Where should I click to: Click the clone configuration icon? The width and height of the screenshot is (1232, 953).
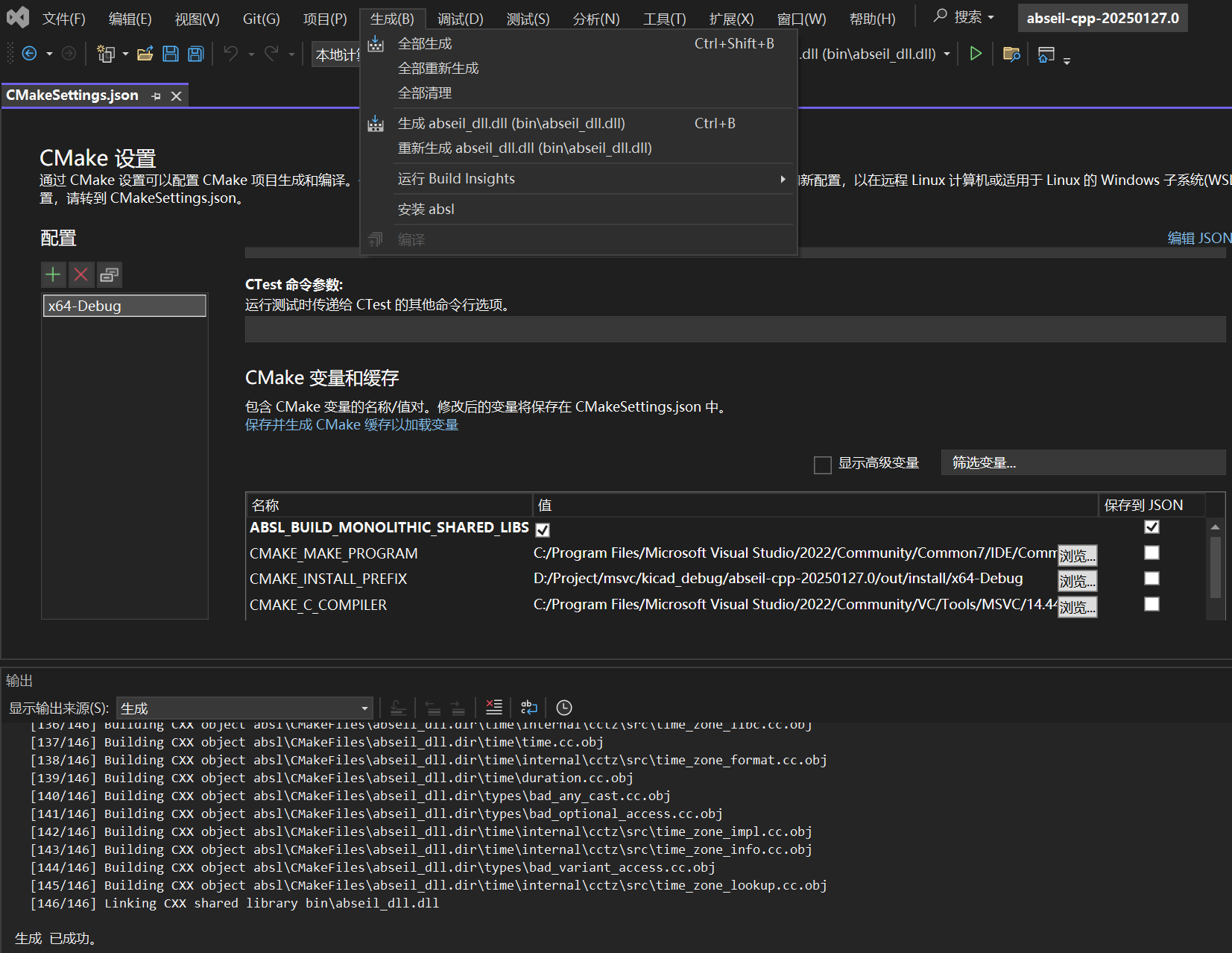[110, 275]
